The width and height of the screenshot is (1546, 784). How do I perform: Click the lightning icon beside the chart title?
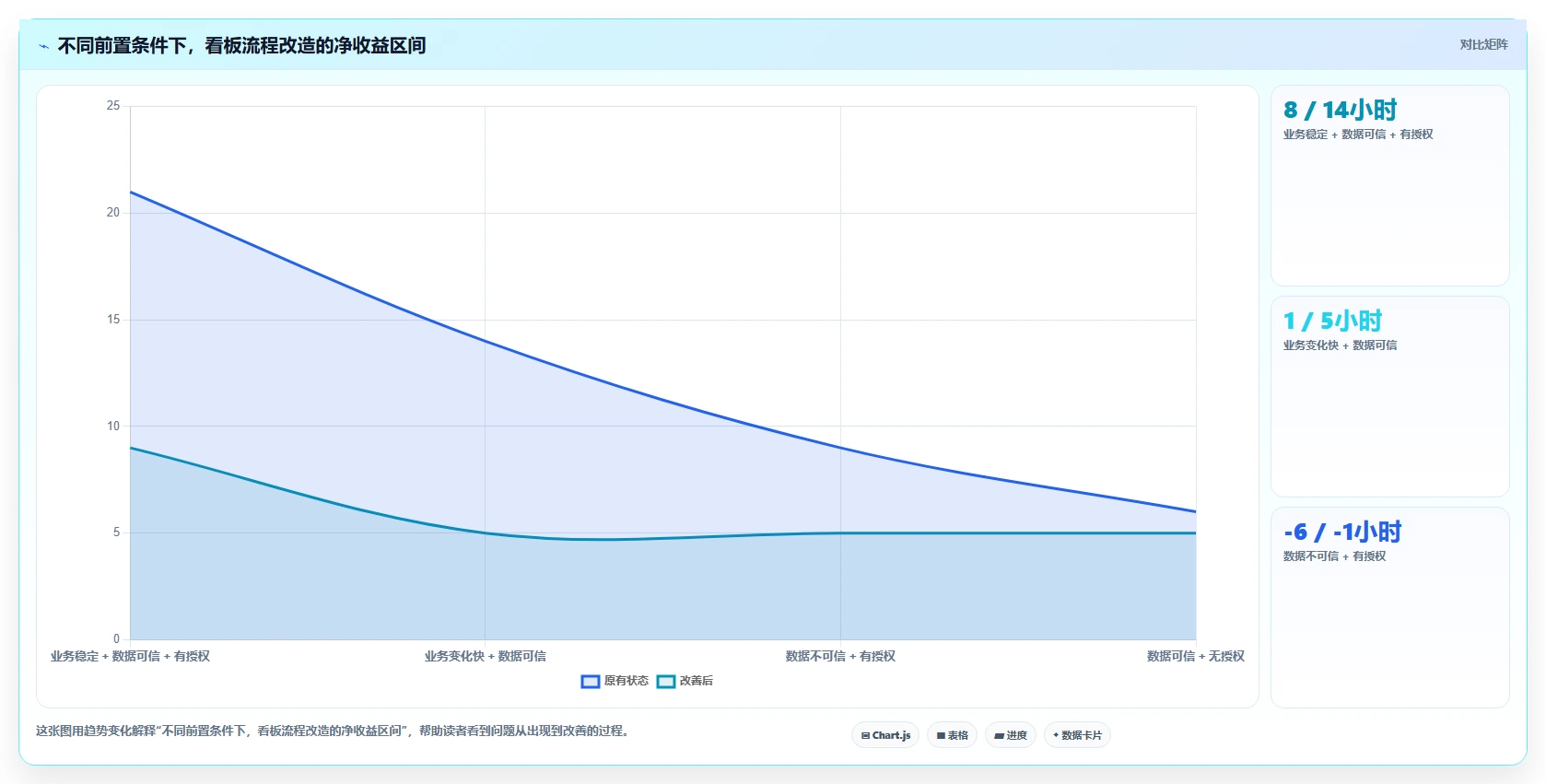point(43,46)
